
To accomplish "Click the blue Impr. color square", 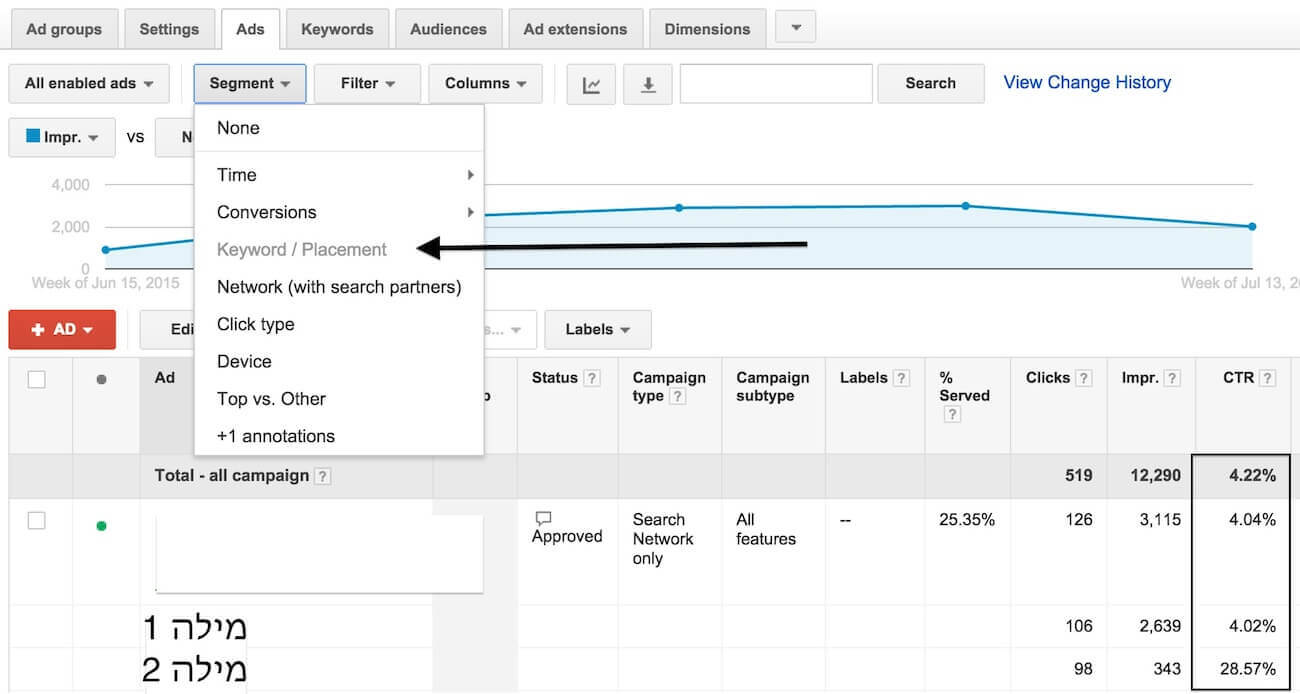I will 33,136.
